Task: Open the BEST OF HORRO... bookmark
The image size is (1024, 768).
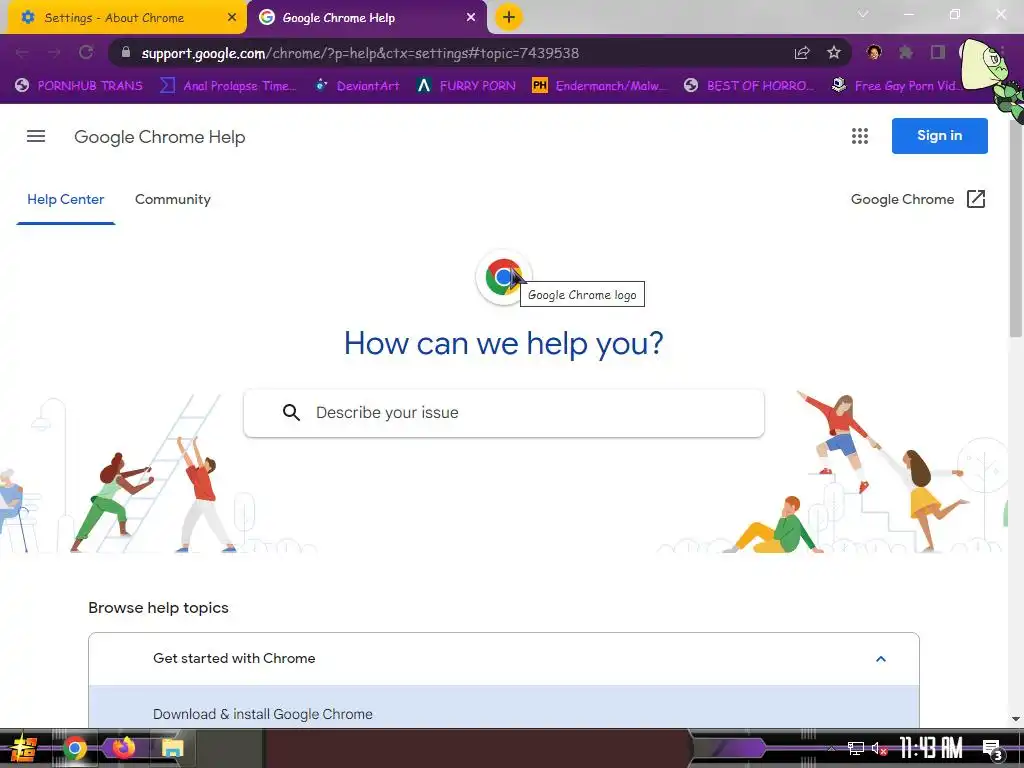Action: coord(750,86)
